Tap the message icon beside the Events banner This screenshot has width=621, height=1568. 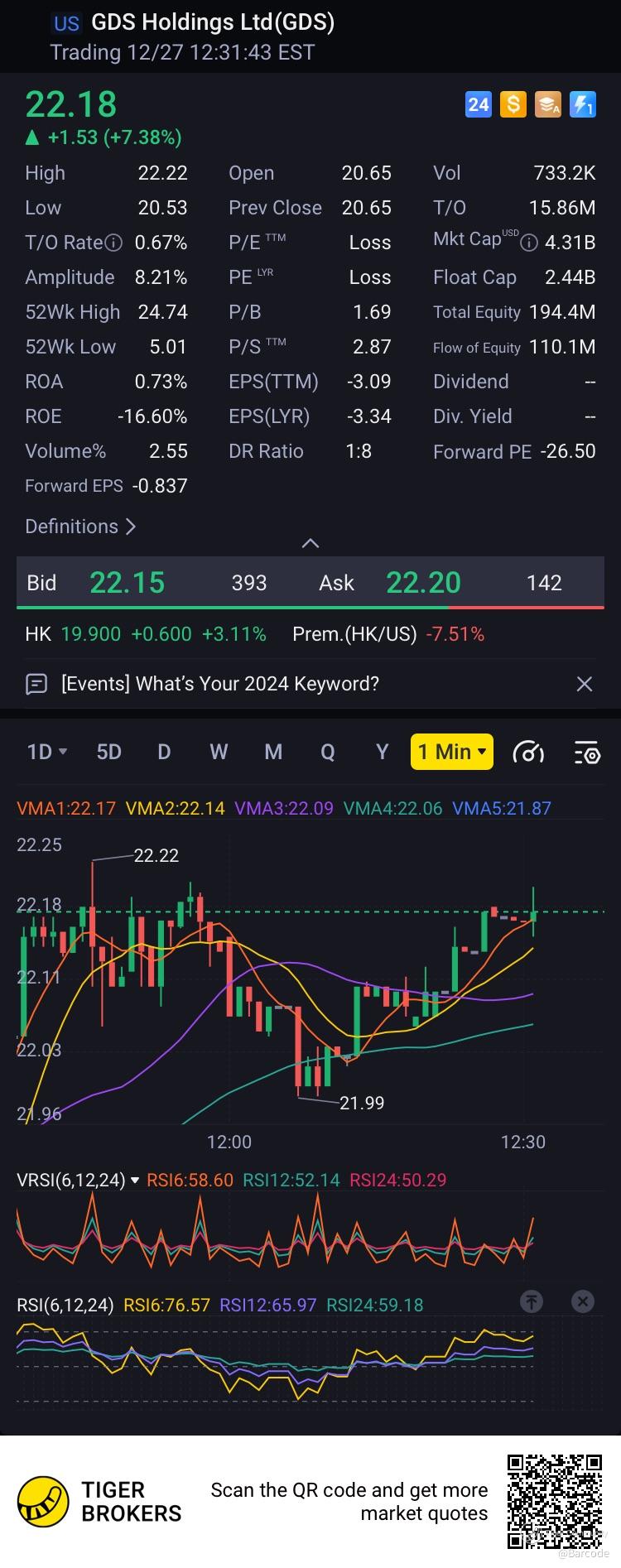coord(36,684)
